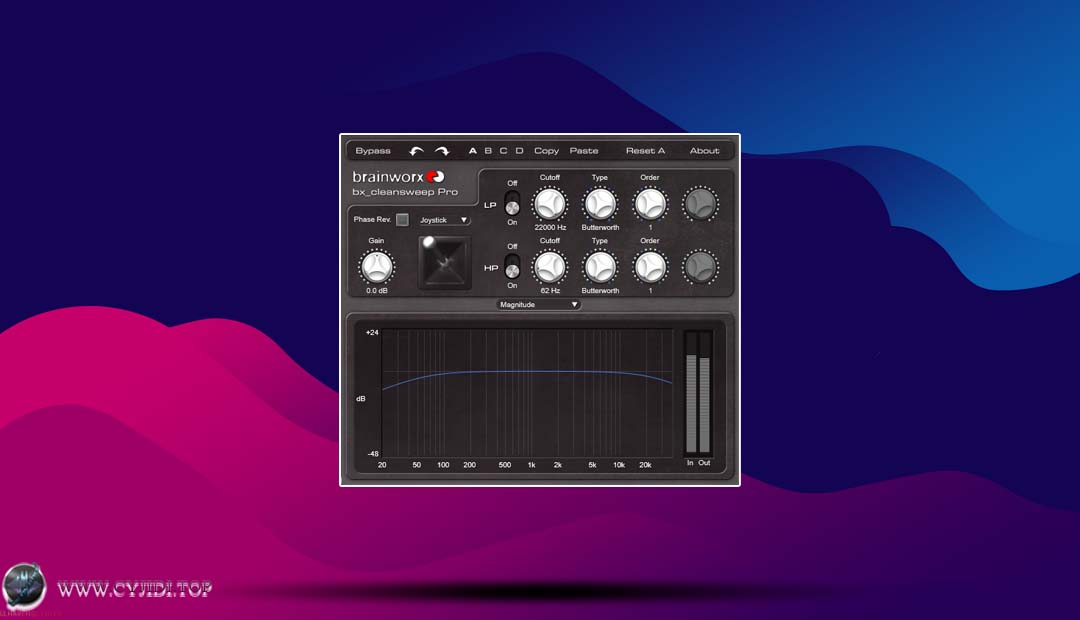The height and width of the screenshot is (620, 1080).
Task: Click the LP Butterworth type label
Action: point(600,227)
